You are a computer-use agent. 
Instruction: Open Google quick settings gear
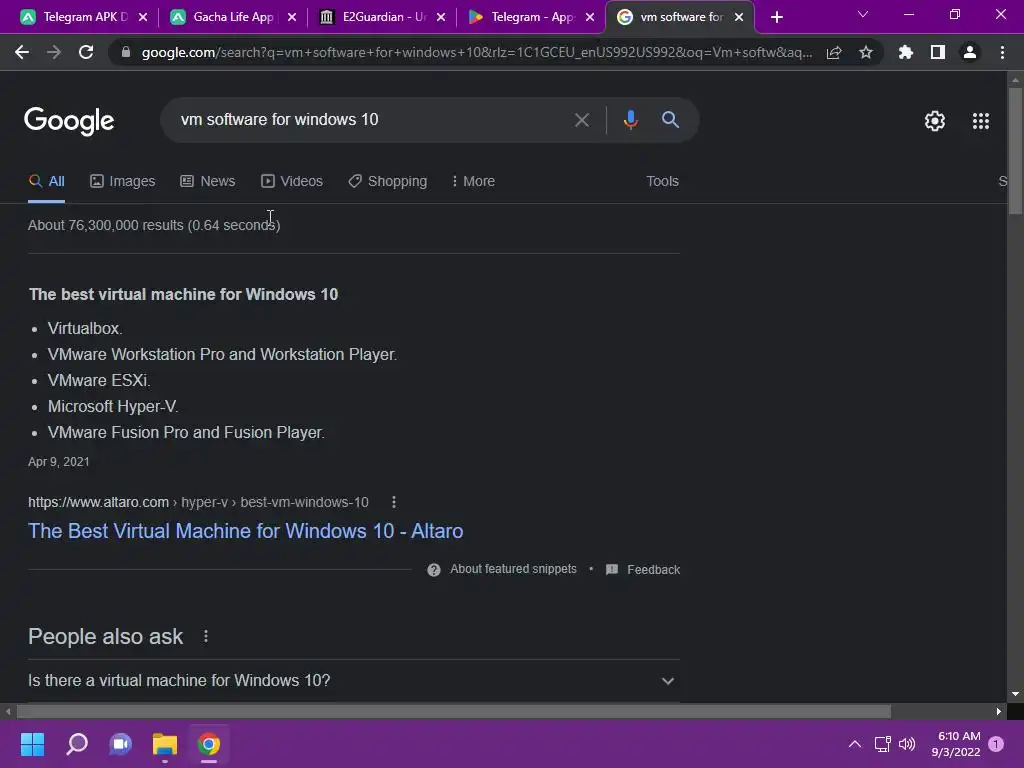point(935,121)
